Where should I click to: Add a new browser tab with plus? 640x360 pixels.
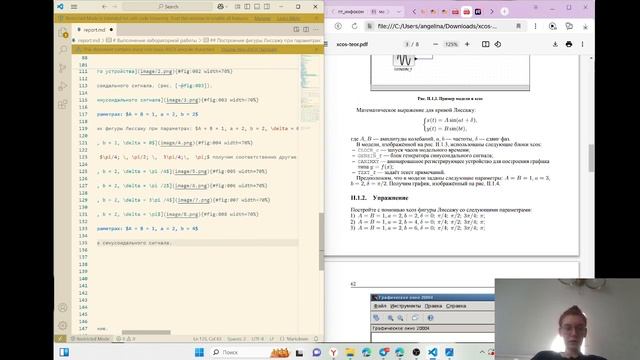click(x=504, y=11)
